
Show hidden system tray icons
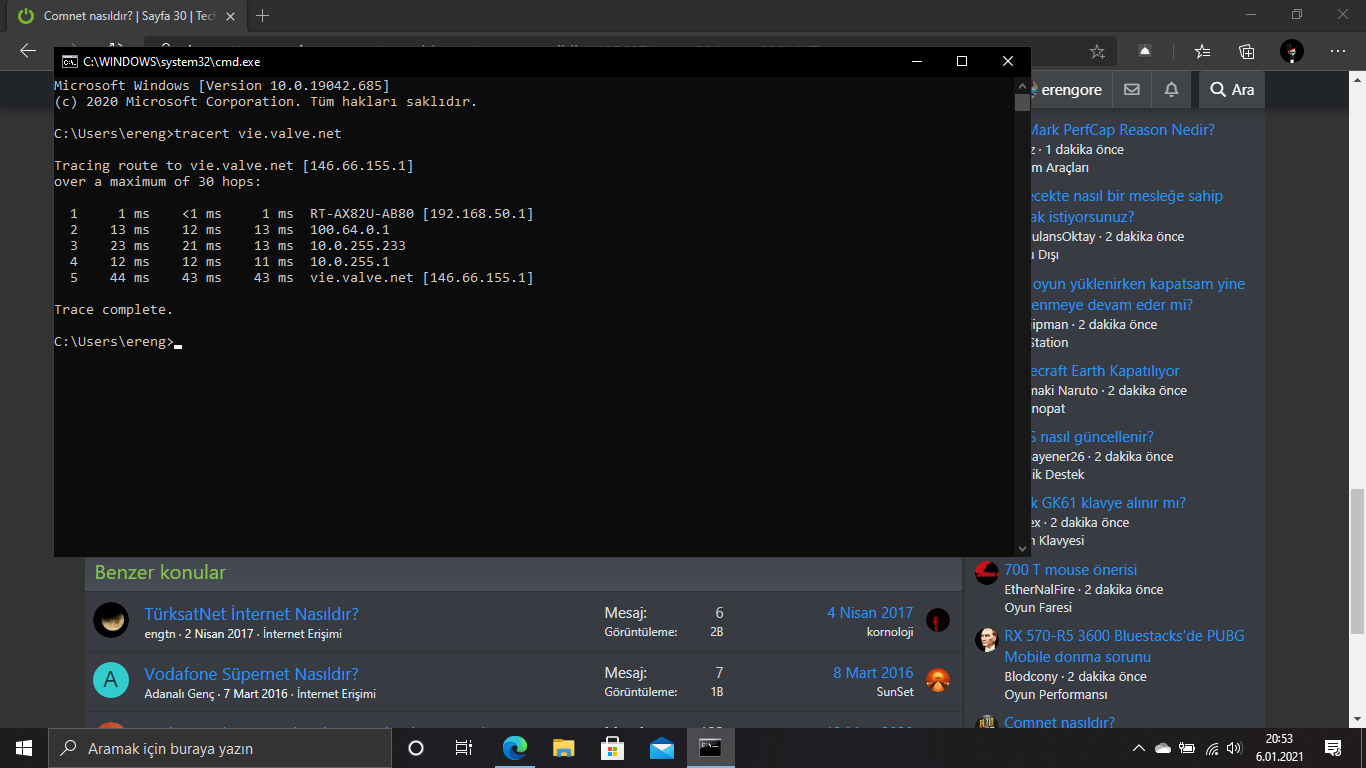pyautogui.click(x=1138, y=748)
